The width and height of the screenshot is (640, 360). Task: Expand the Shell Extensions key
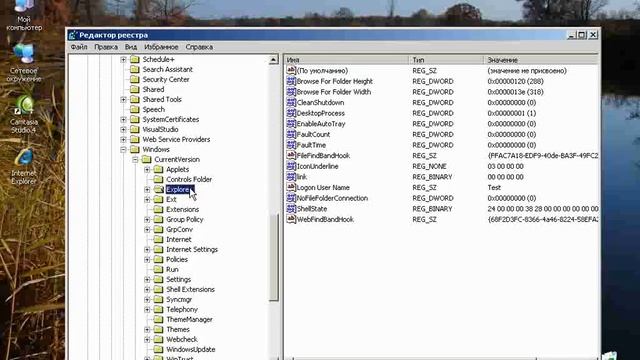147,289
